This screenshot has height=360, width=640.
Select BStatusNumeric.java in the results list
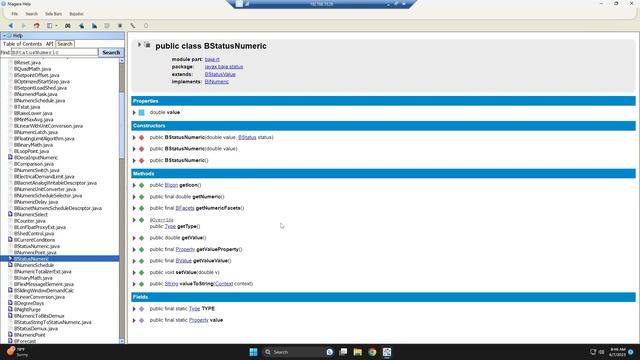point(37,246)
